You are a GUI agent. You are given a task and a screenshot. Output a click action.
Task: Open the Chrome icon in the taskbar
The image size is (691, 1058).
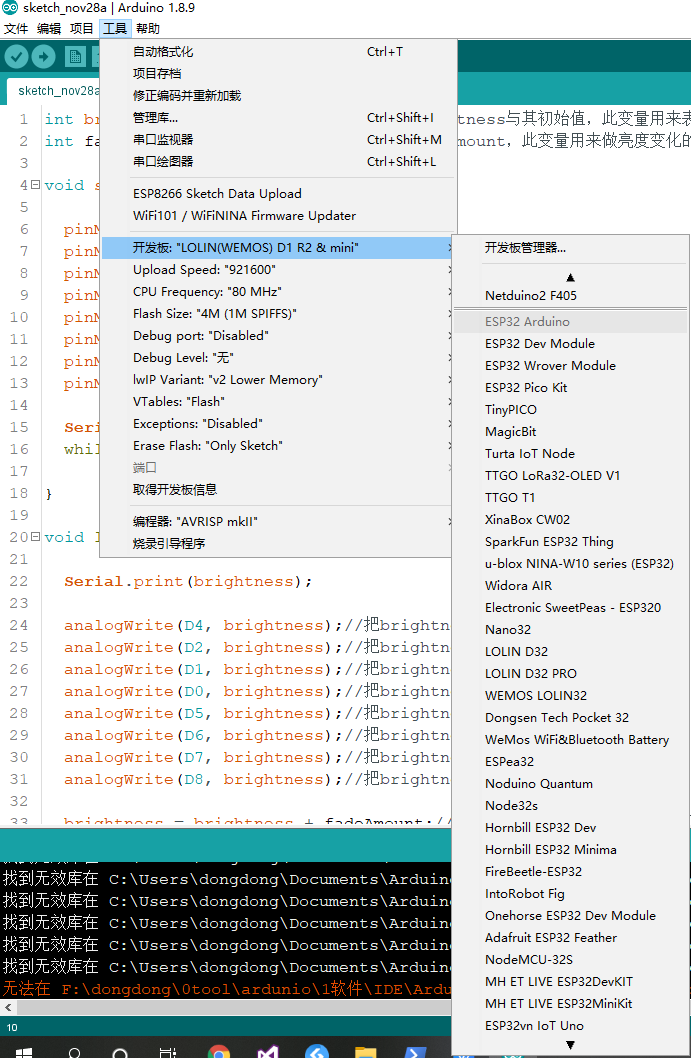pos(218,1051)
